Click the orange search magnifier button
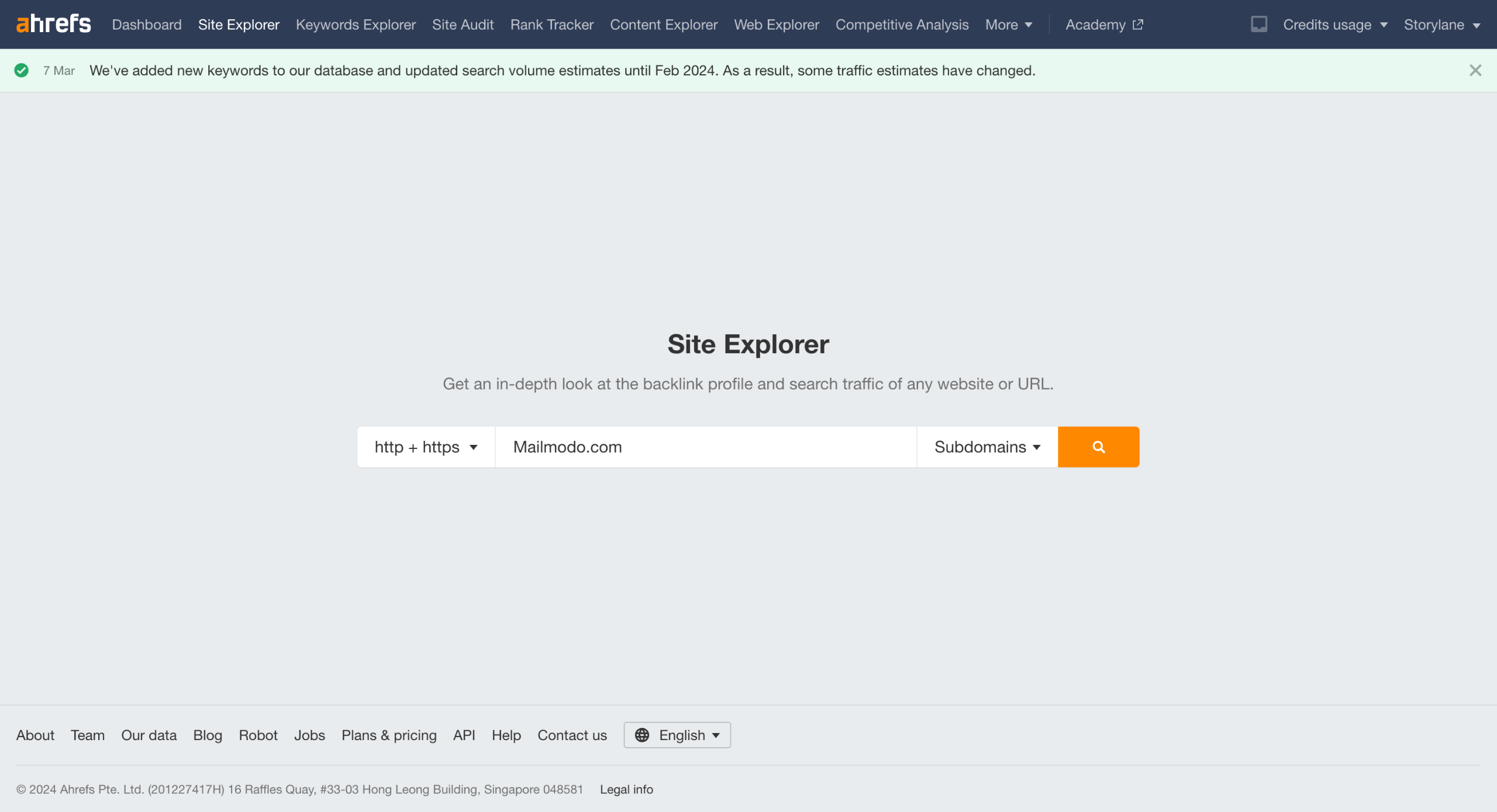This screenshot has width=1497, height=812. (x=1098, y=447)
